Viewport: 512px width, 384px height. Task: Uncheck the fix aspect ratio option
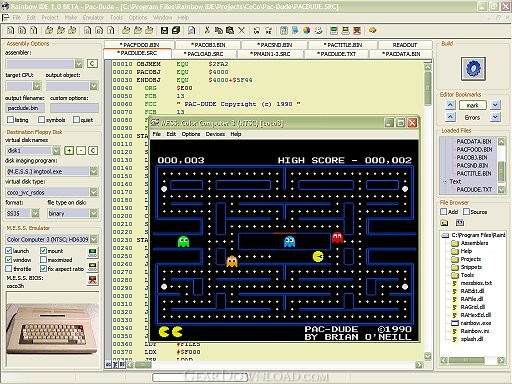(43, 269)
